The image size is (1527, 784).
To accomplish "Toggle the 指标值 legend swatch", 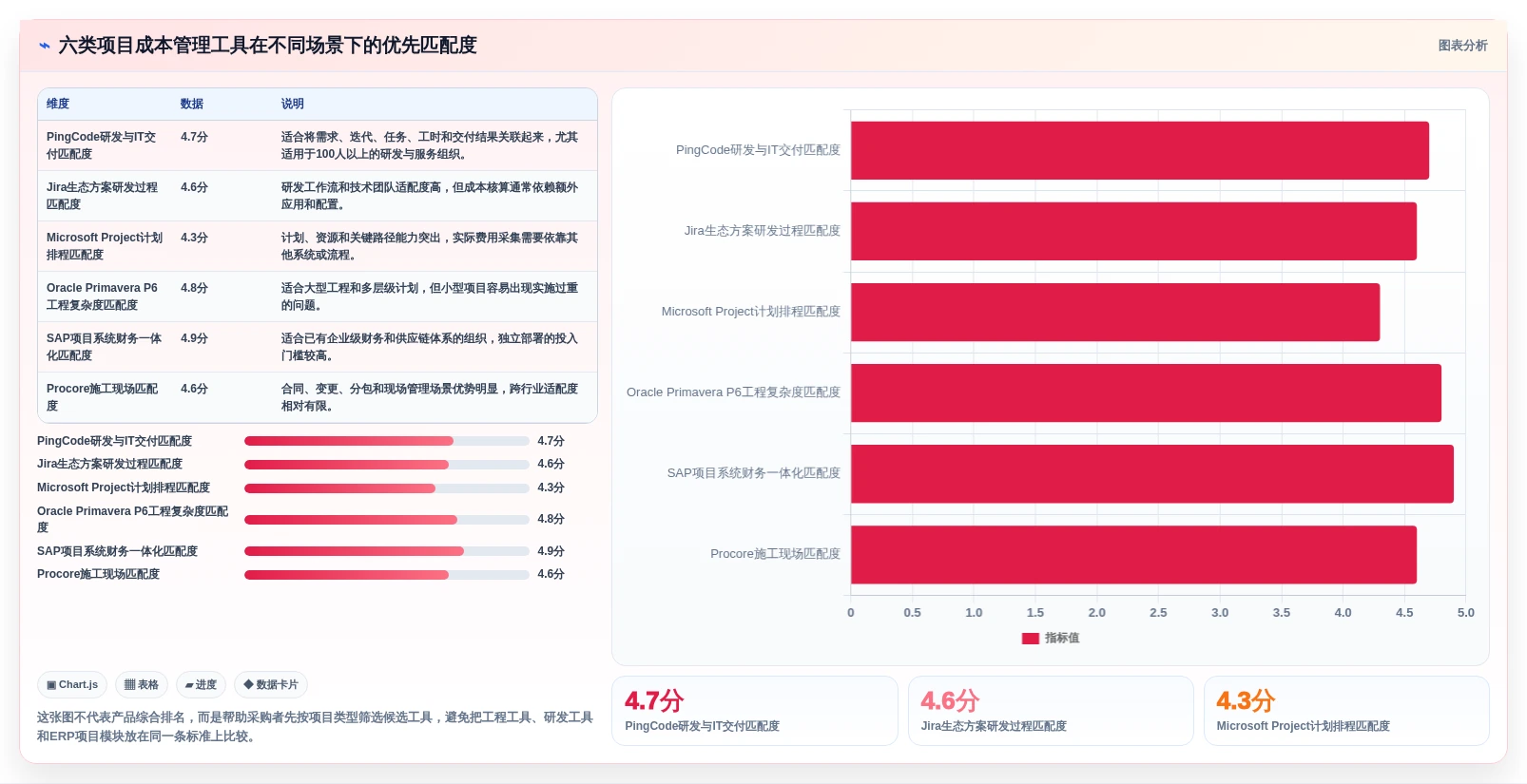I will 1030,639.
